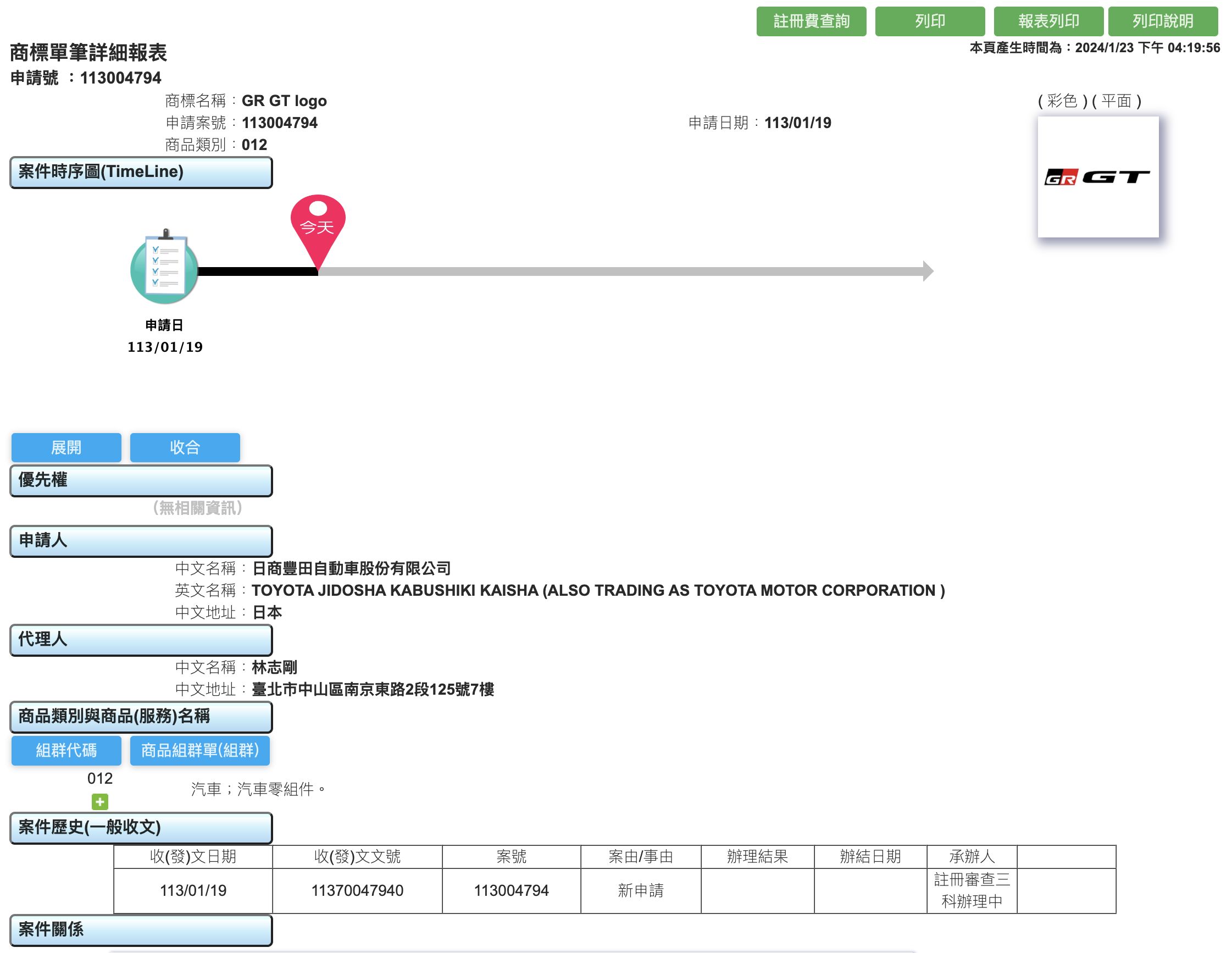The image size is (1232, 953).
Task: Click the 新申請 table cell
Action: pos(641,891)
